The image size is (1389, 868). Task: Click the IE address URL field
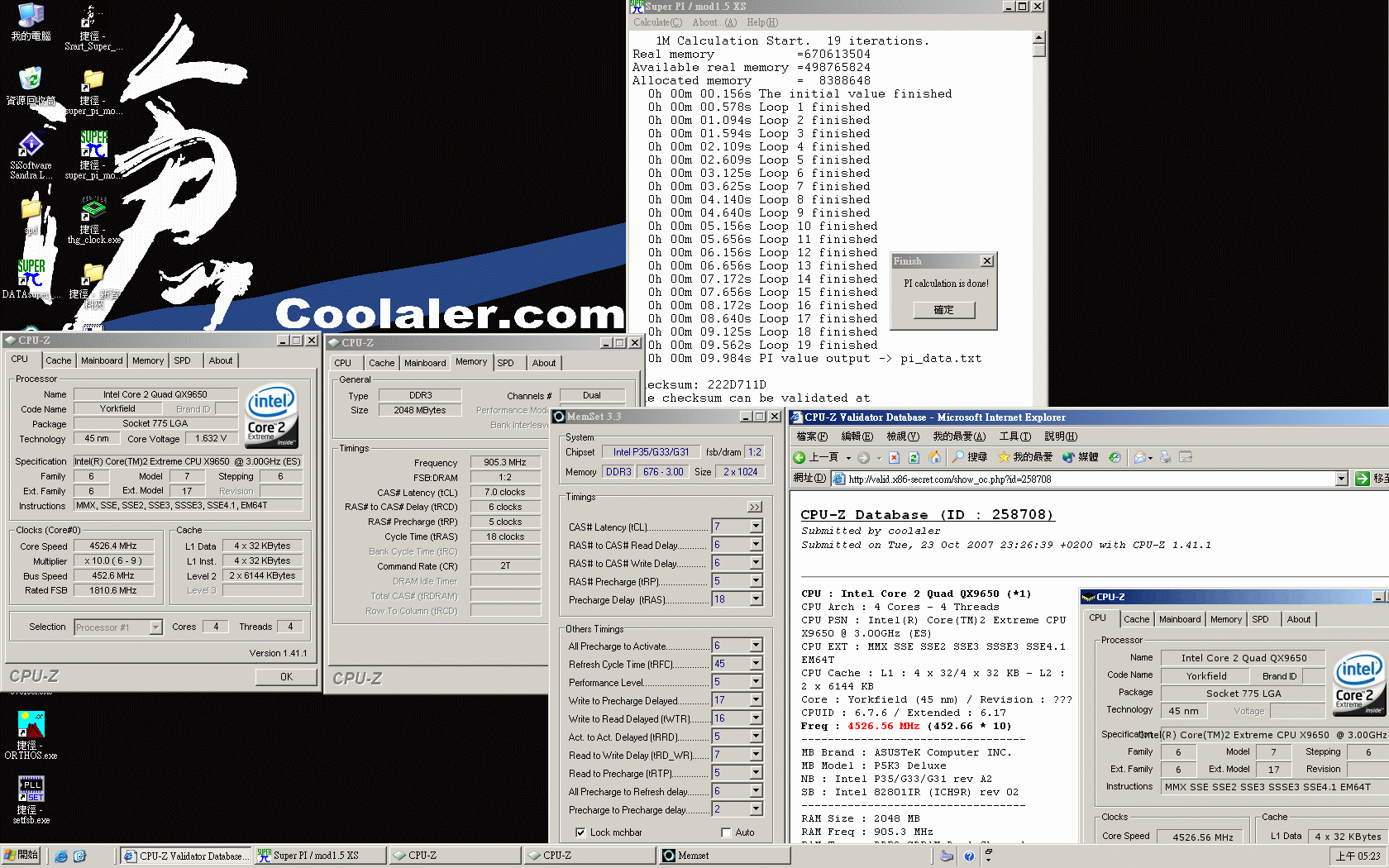click(1082, 479)
